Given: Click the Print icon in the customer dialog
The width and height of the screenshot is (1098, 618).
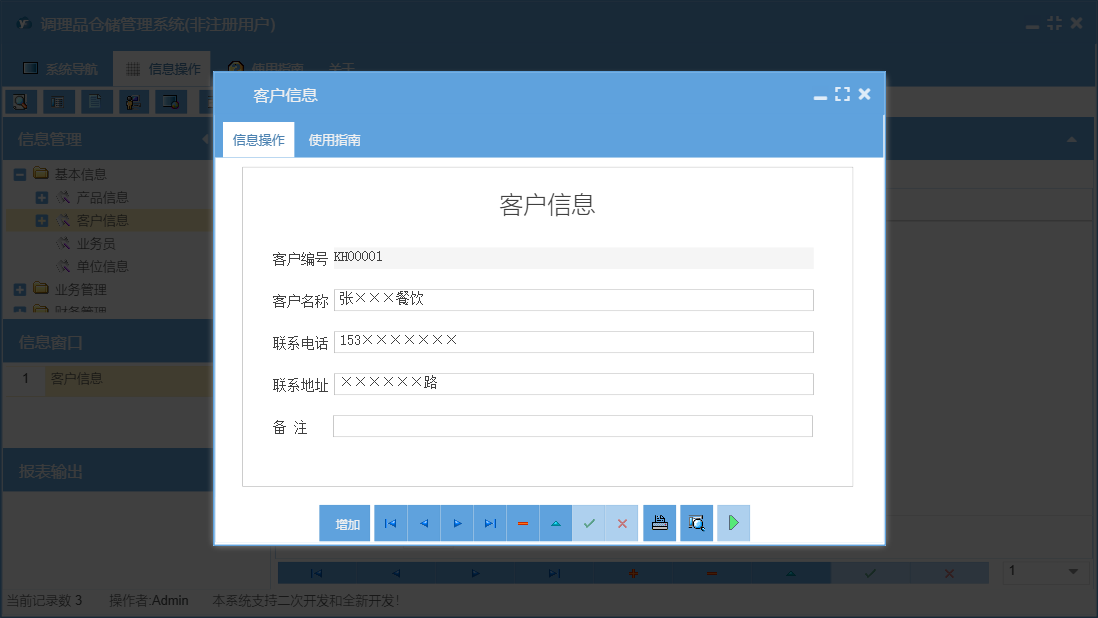Looking at the screenshot, I should (x=659, y=522).
